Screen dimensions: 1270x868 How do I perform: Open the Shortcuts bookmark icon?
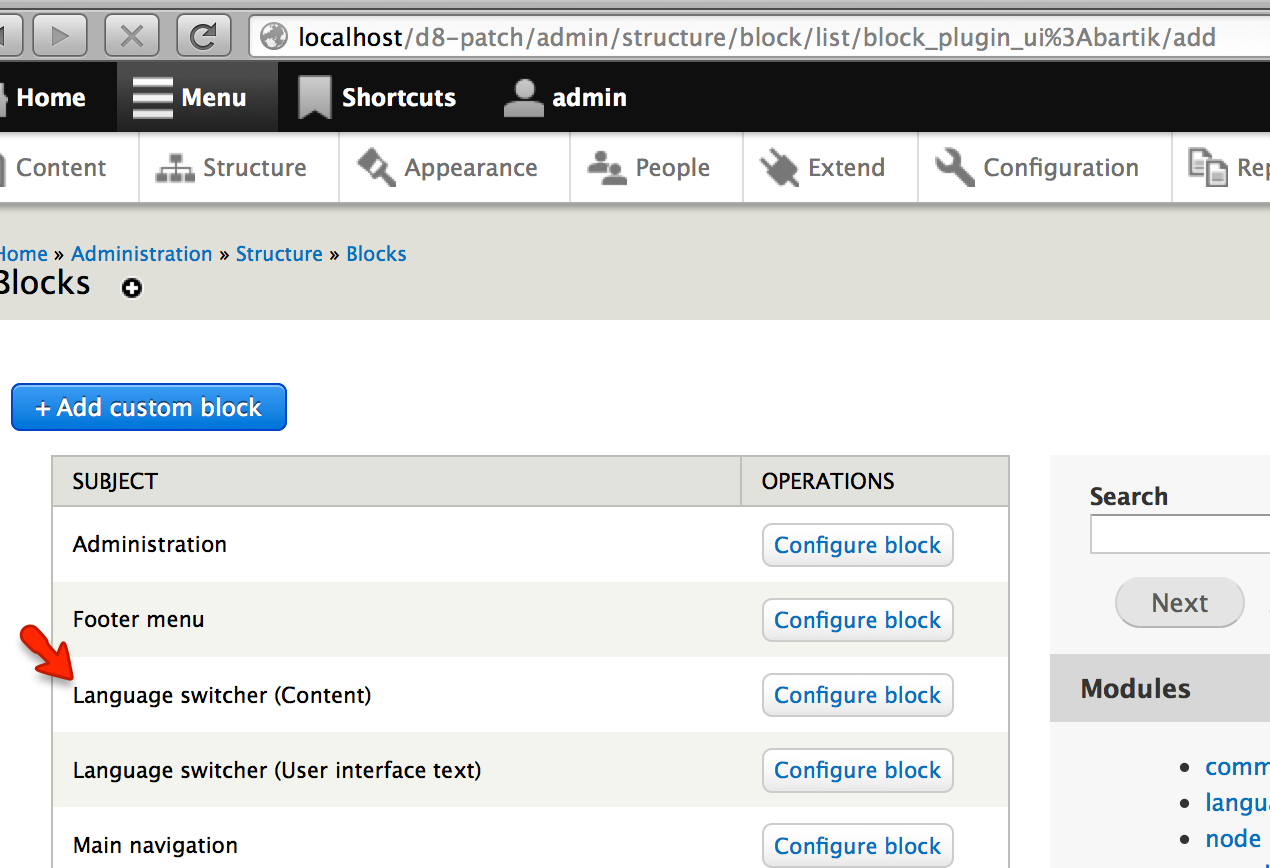click(x=313, y=96)
